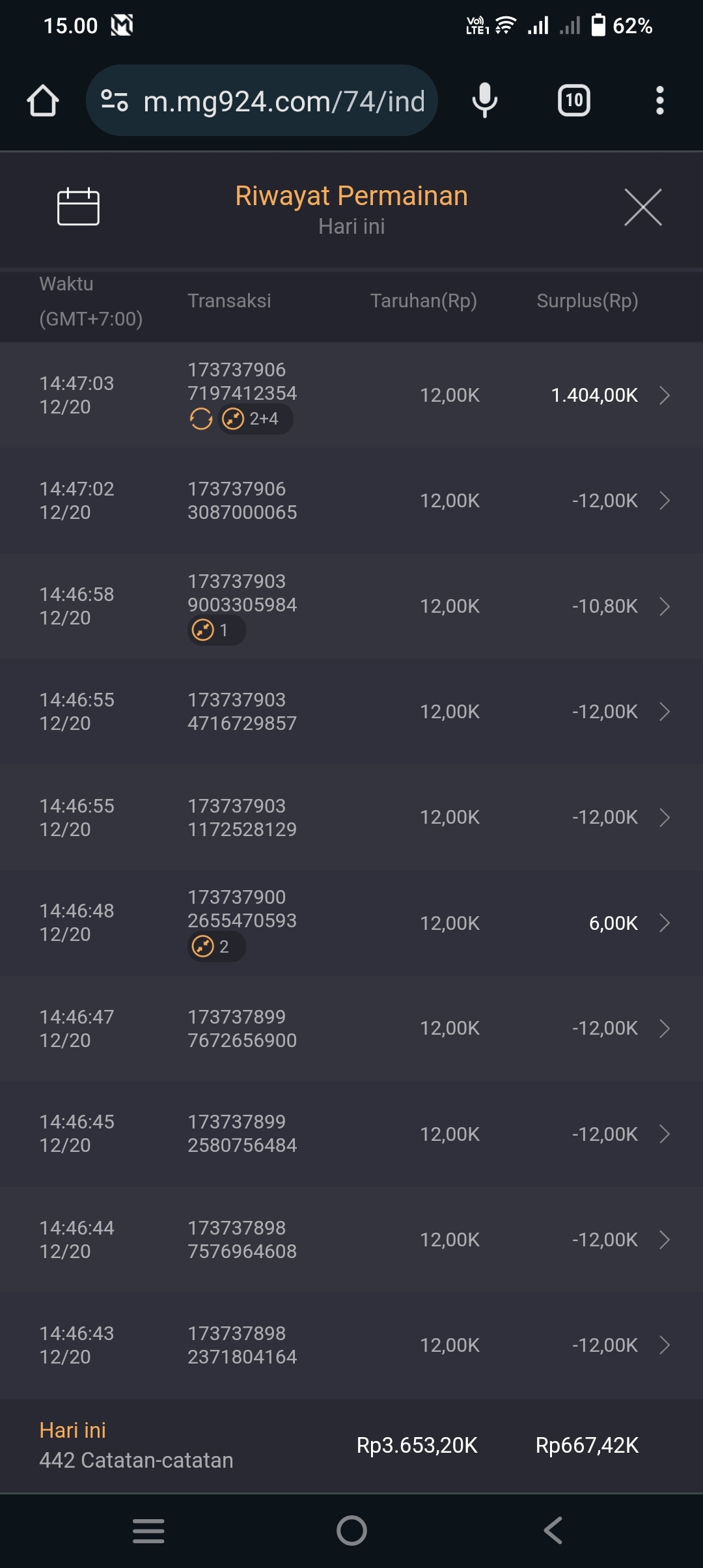Screen dimensions: 703x1568
Task: Tap the browser home icon
Action: pos(43,101)
